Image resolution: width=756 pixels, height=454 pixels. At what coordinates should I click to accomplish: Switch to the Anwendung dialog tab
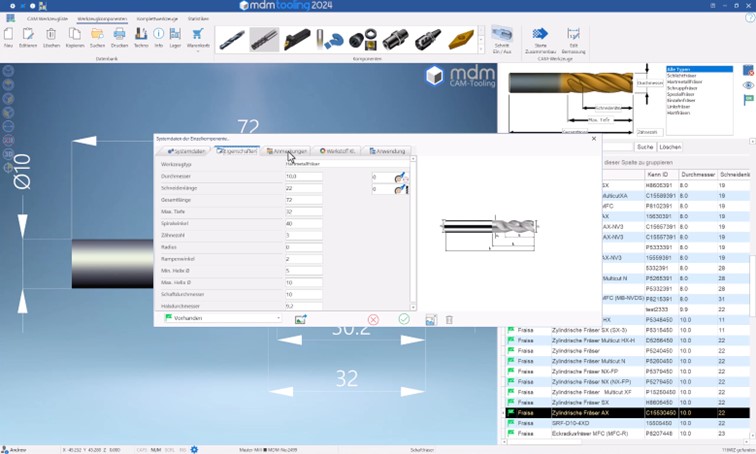pyautogui.click(x=387, y=151)
